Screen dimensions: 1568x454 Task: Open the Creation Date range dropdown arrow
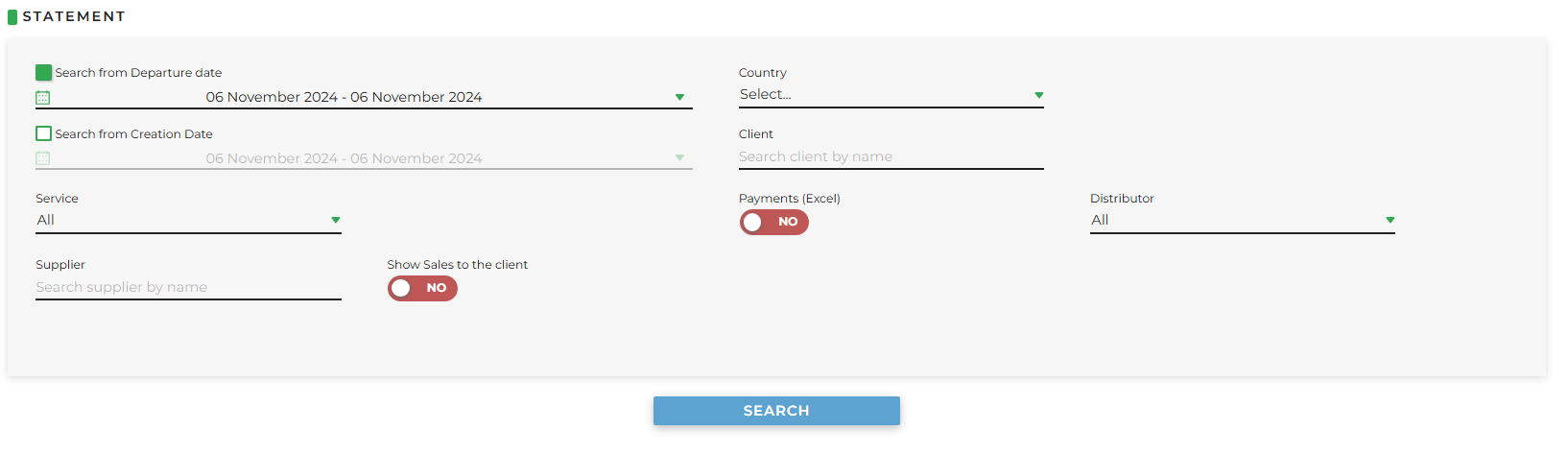679,158
